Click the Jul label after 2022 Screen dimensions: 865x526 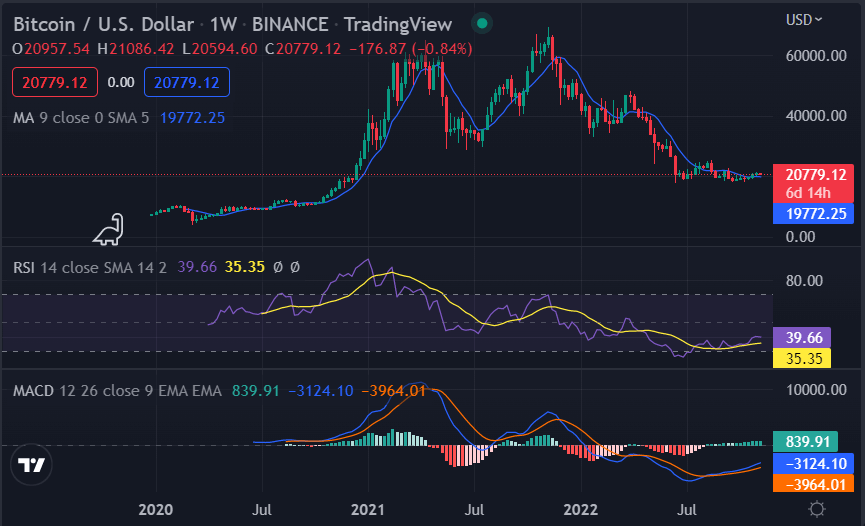coord(686,509)
